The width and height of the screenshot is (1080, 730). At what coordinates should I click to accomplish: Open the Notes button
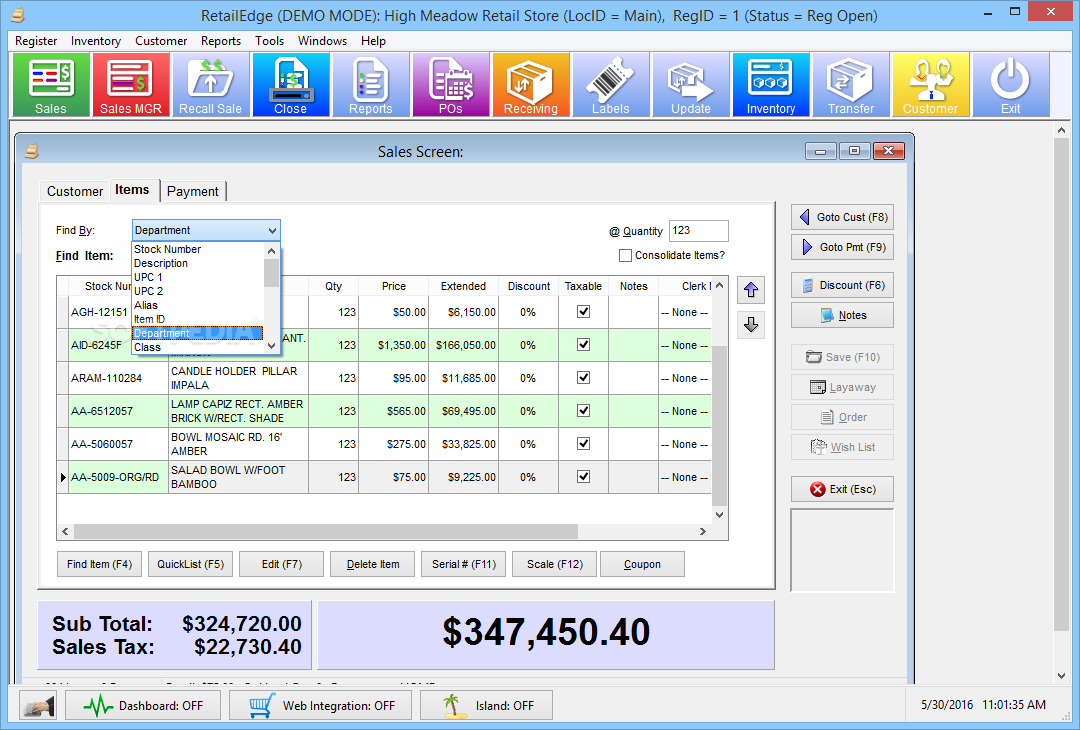pyautogui.click(x=842, y=315)
